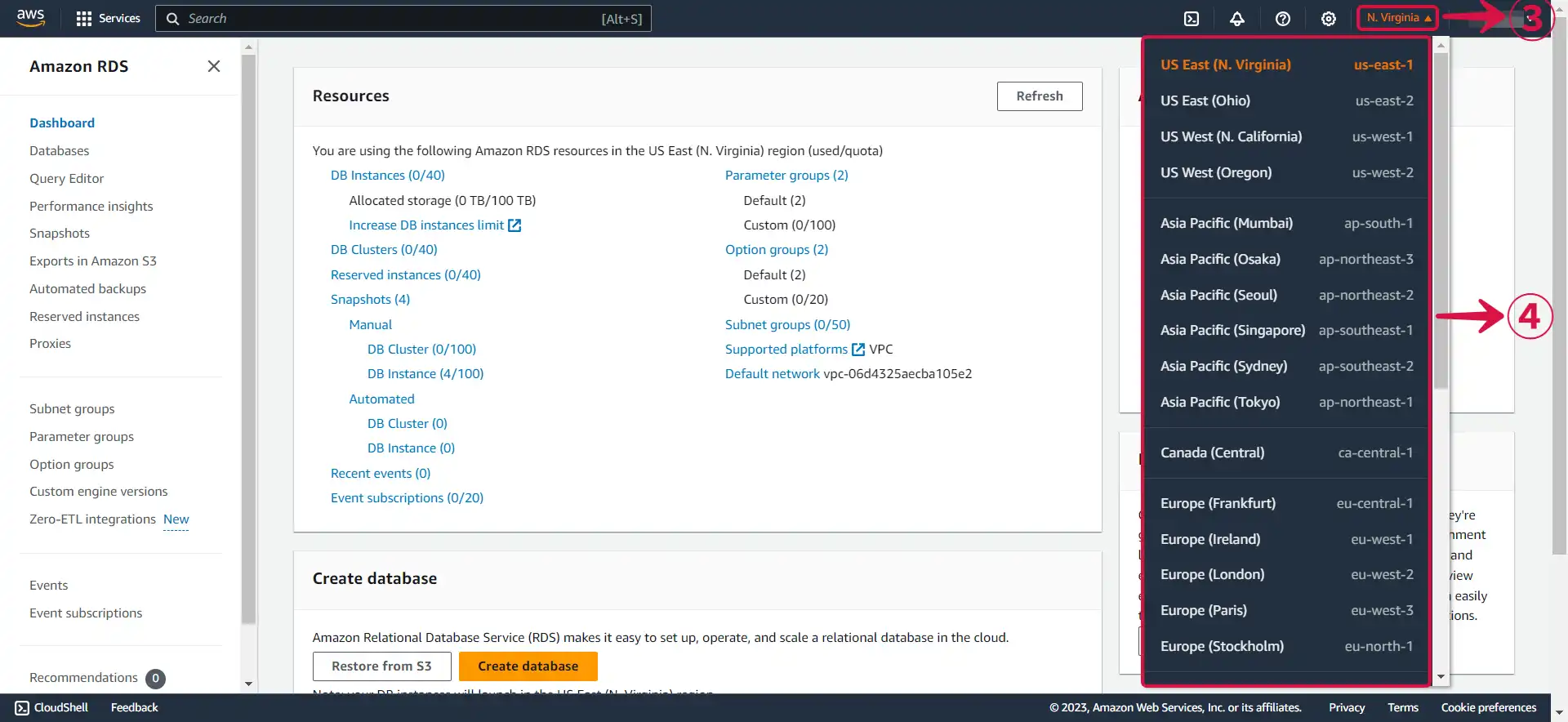The image size is (1568, 722).
Task: Click region list scrollbar down arrow
Action: 1441,677
